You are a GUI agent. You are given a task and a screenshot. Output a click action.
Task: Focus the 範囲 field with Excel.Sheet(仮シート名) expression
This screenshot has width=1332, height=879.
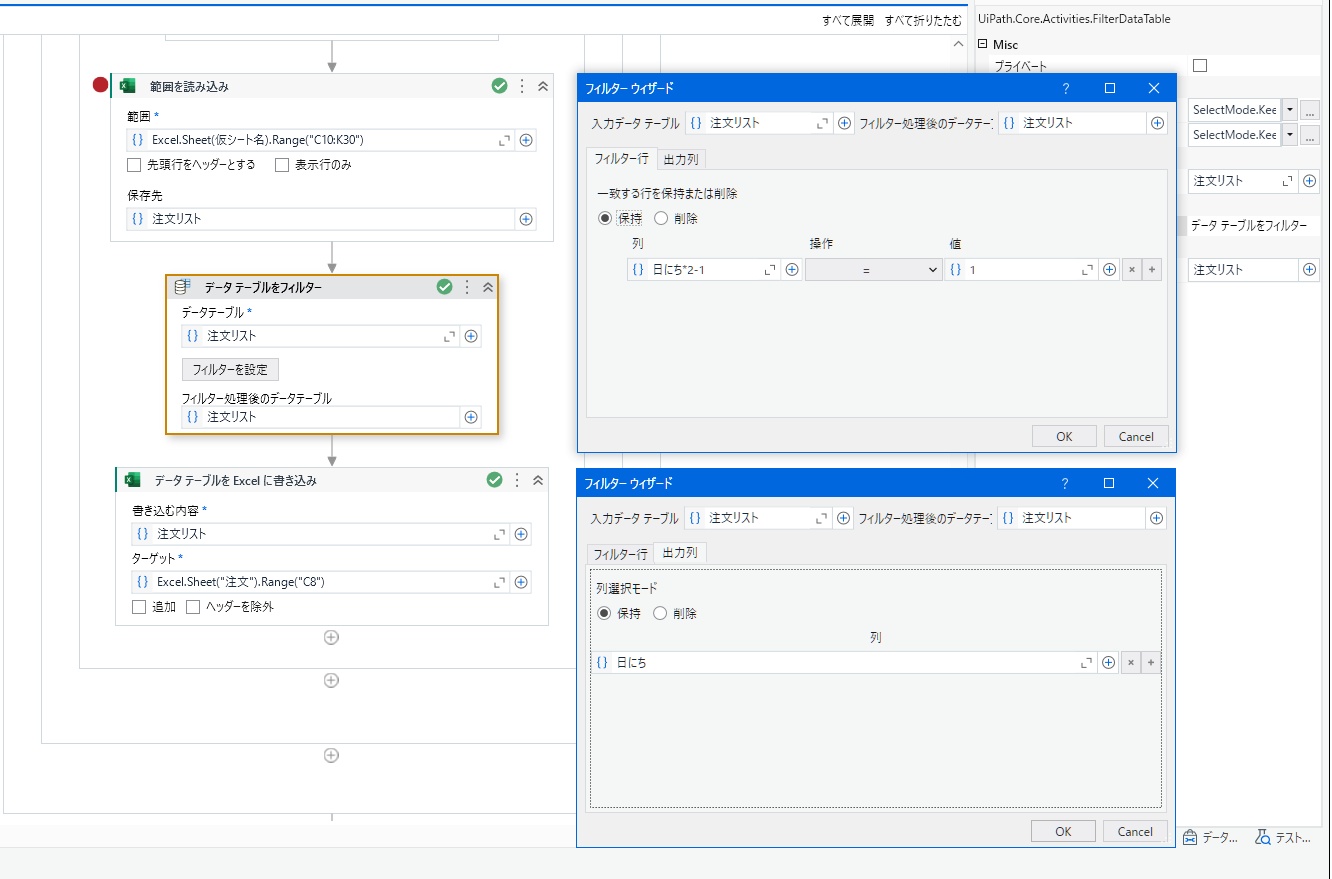tap(321, 140)
